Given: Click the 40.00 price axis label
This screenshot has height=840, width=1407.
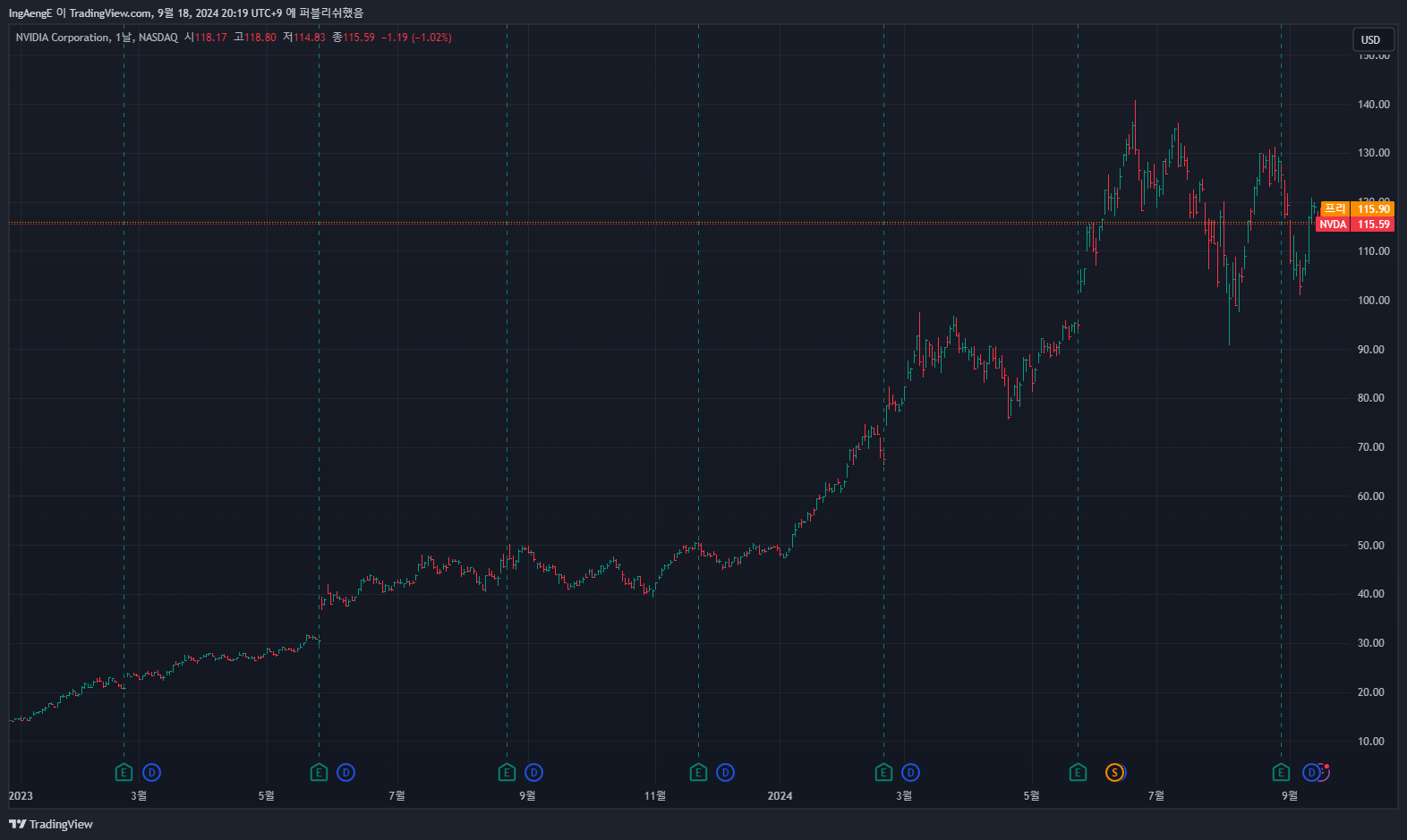Looking at the screenshot, I should (x=1371, y=594).
